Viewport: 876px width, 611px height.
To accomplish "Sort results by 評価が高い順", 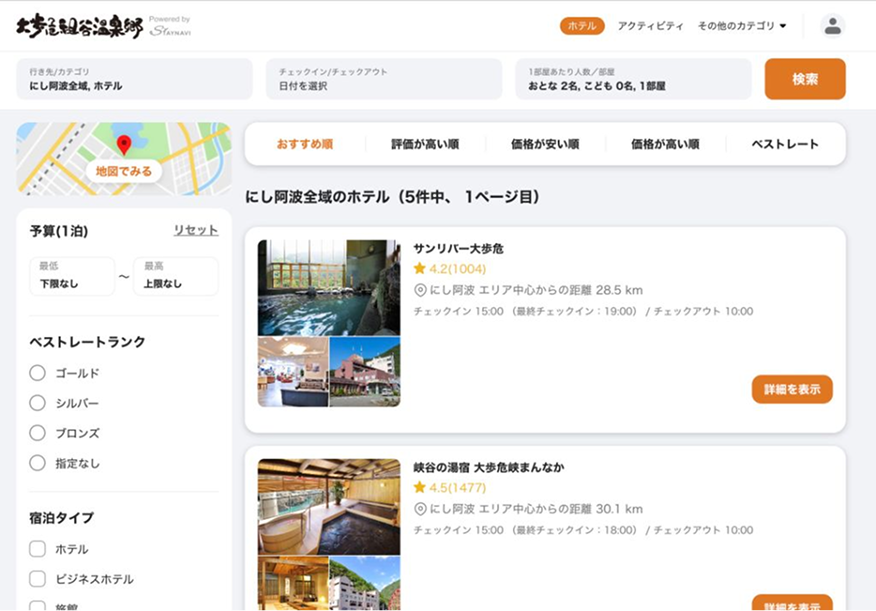I will [425, 144].
